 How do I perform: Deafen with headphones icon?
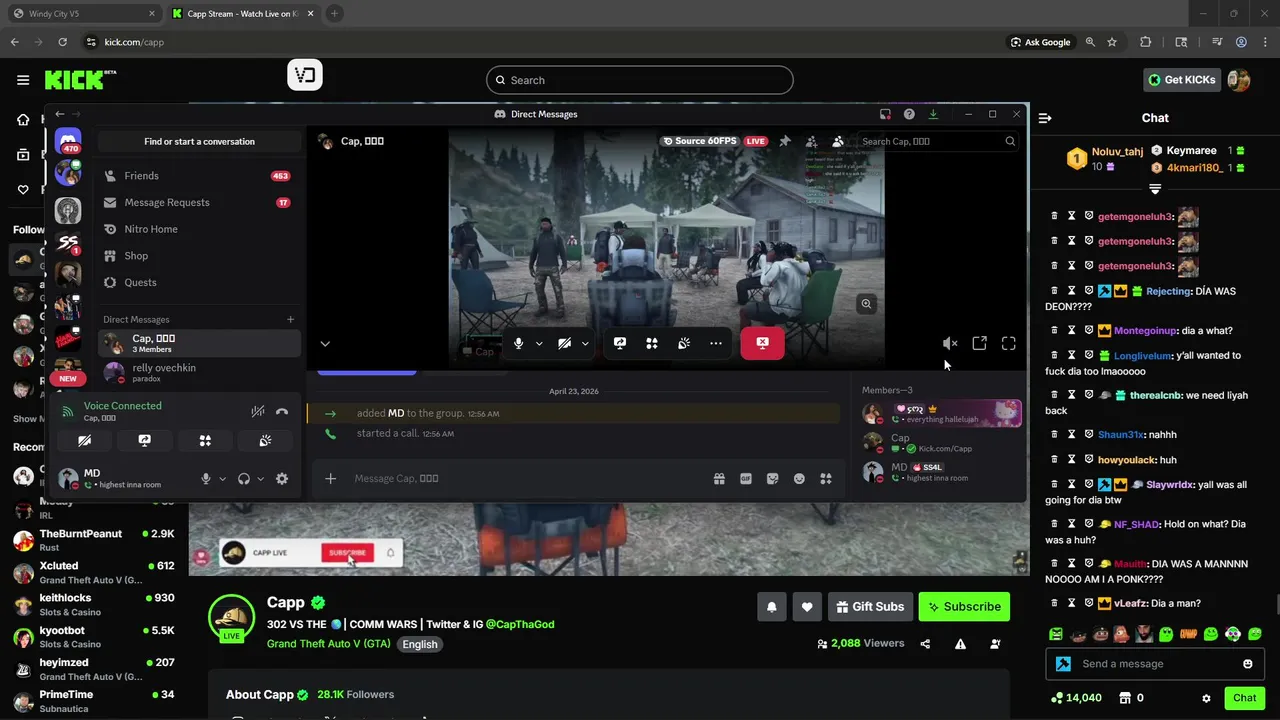pos(244,479)
